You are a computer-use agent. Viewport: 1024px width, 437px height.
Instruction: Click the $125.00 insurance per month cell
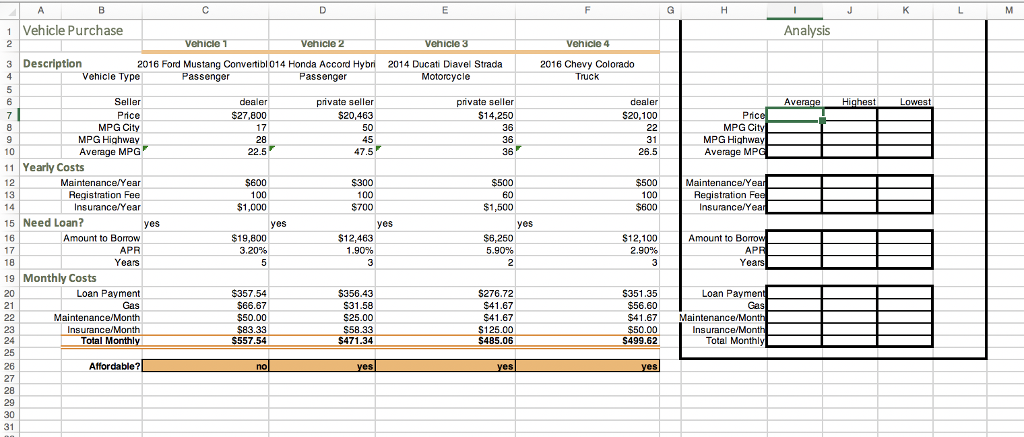click(x=445, y=329)
